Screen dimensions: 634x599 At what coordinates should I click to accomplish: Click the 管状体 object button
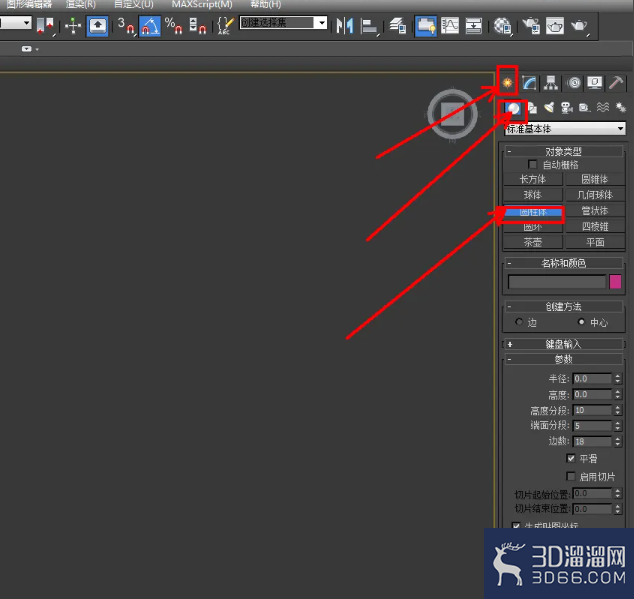(594, 211)
